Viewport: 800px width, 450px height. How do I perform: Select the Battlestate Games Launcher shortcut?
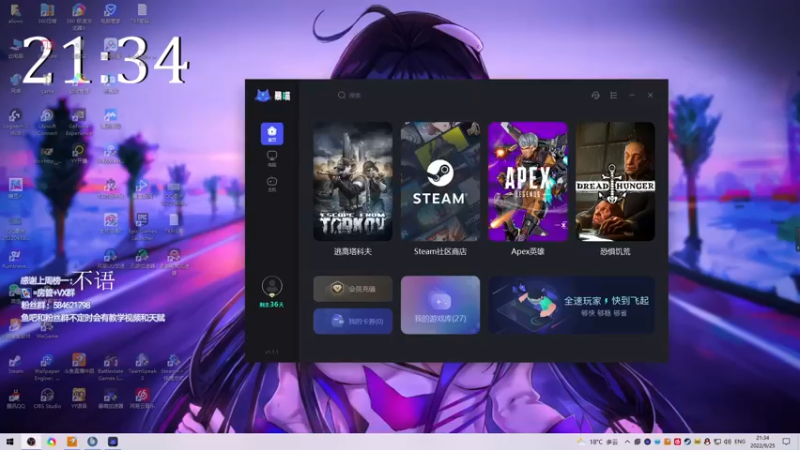pos(110,367)
